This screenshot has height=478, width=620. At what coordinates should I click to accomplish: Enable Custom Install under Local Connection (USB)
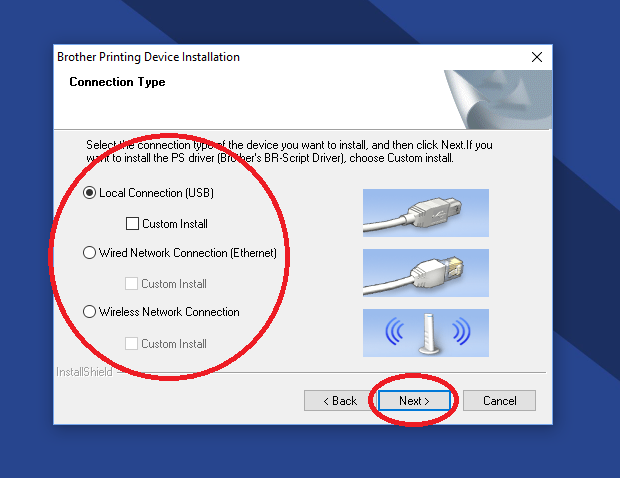[x=132, y=224]
